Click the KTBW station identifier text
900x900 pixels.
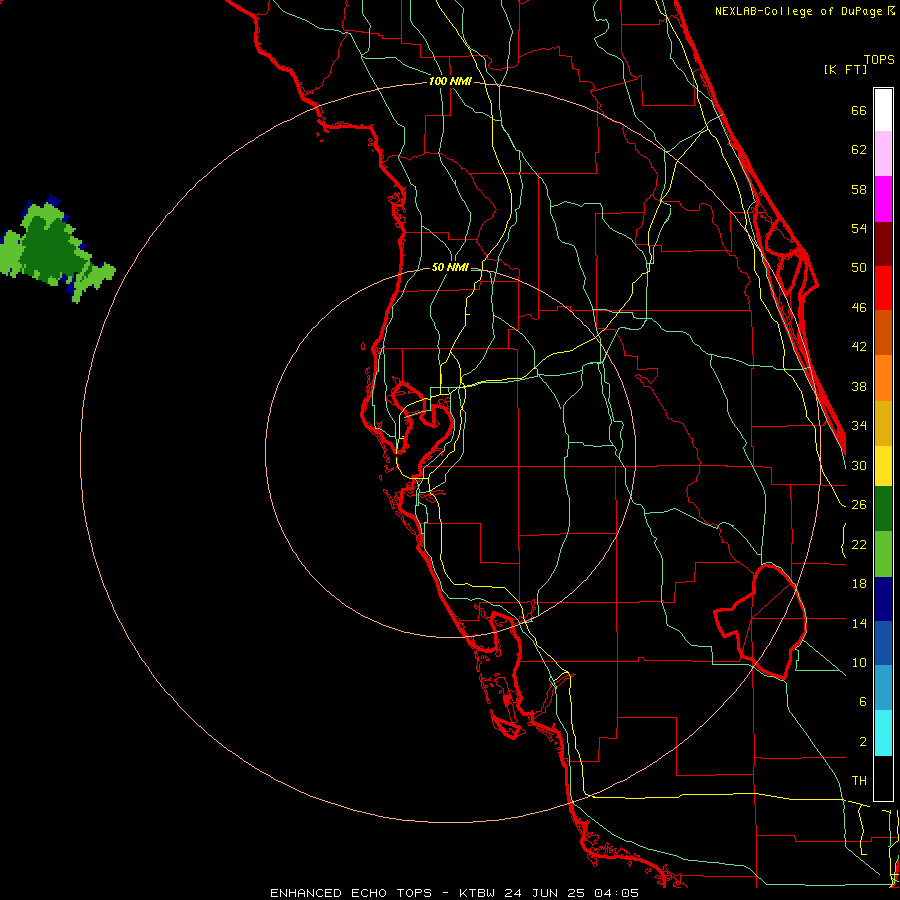coord(477,893)
